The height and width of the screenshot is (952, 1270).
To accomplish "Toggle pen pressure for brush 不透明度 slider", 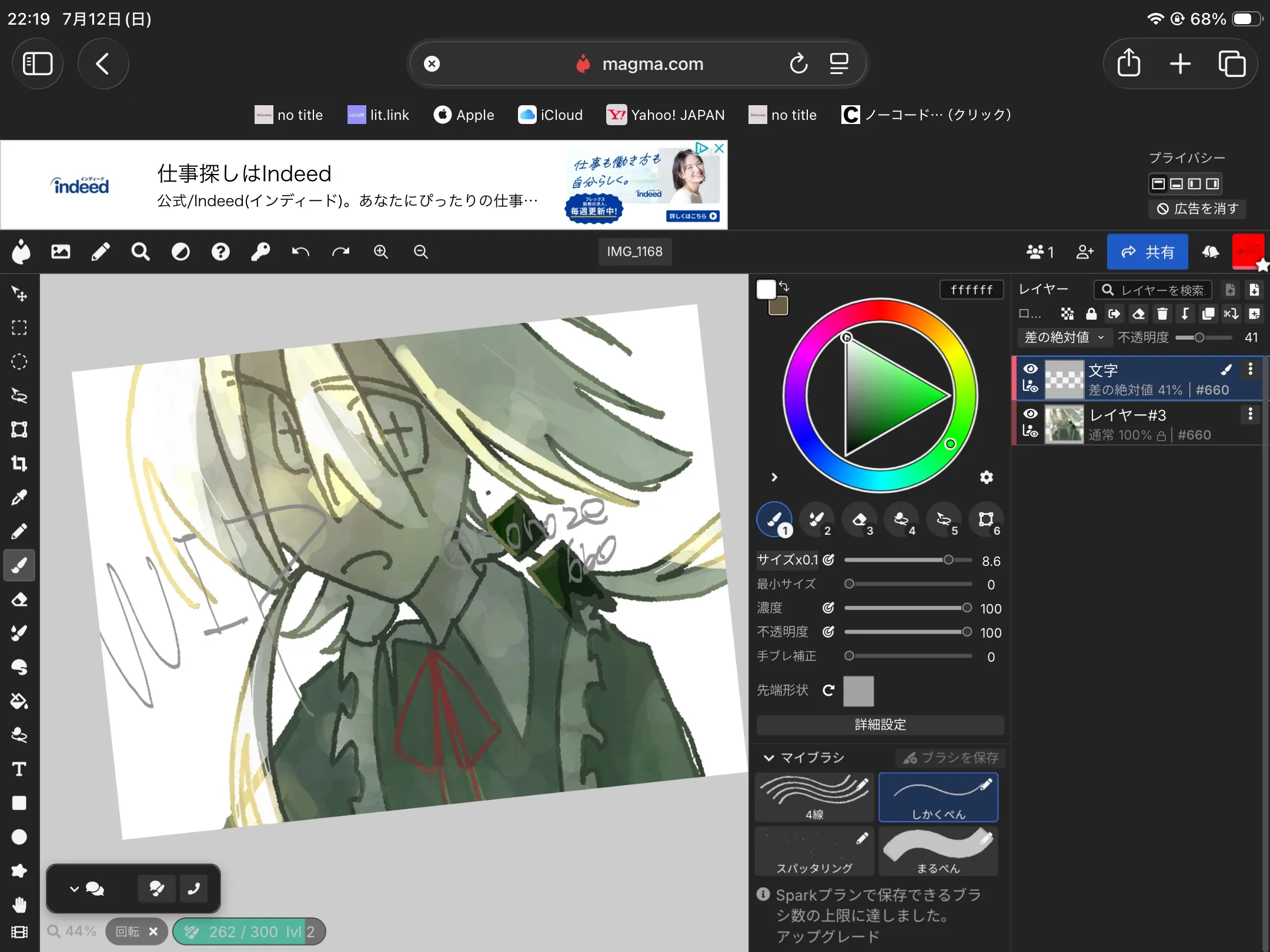I will coord(828,632).
